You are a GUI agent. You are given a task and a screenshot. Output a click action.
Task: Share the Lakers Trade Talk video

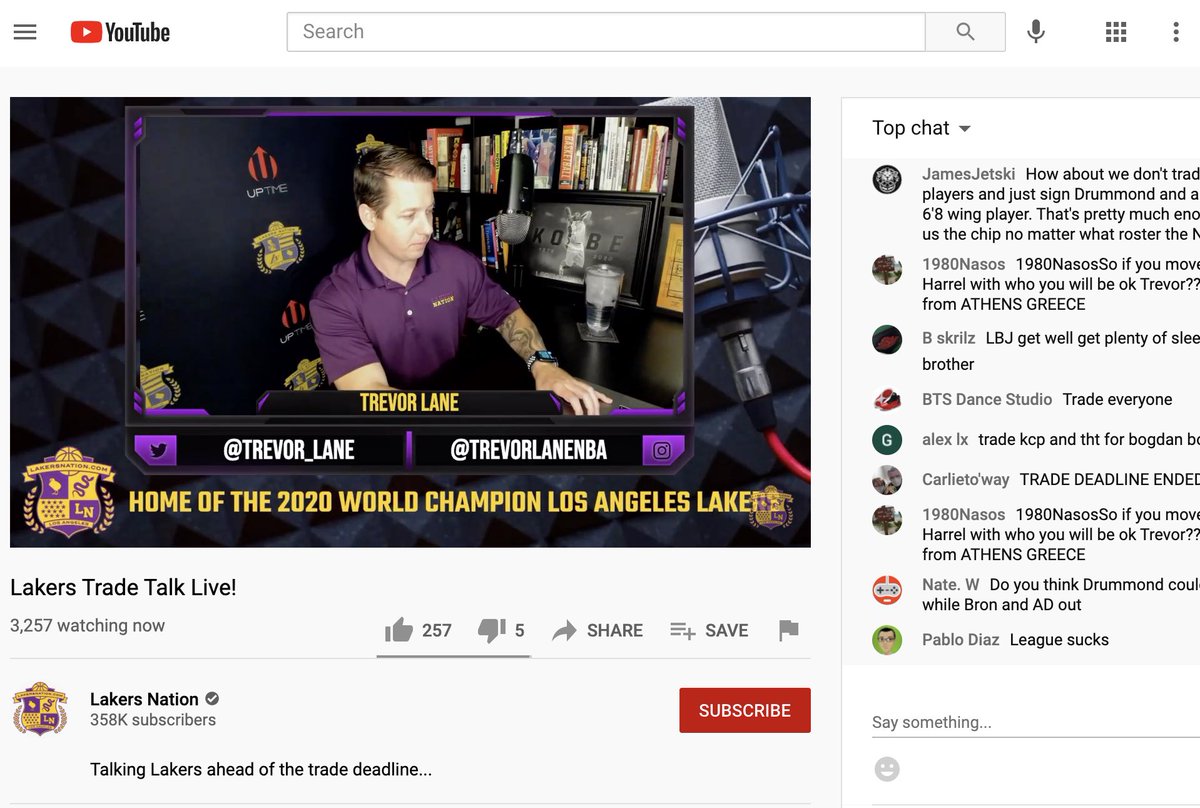(597, 630)
